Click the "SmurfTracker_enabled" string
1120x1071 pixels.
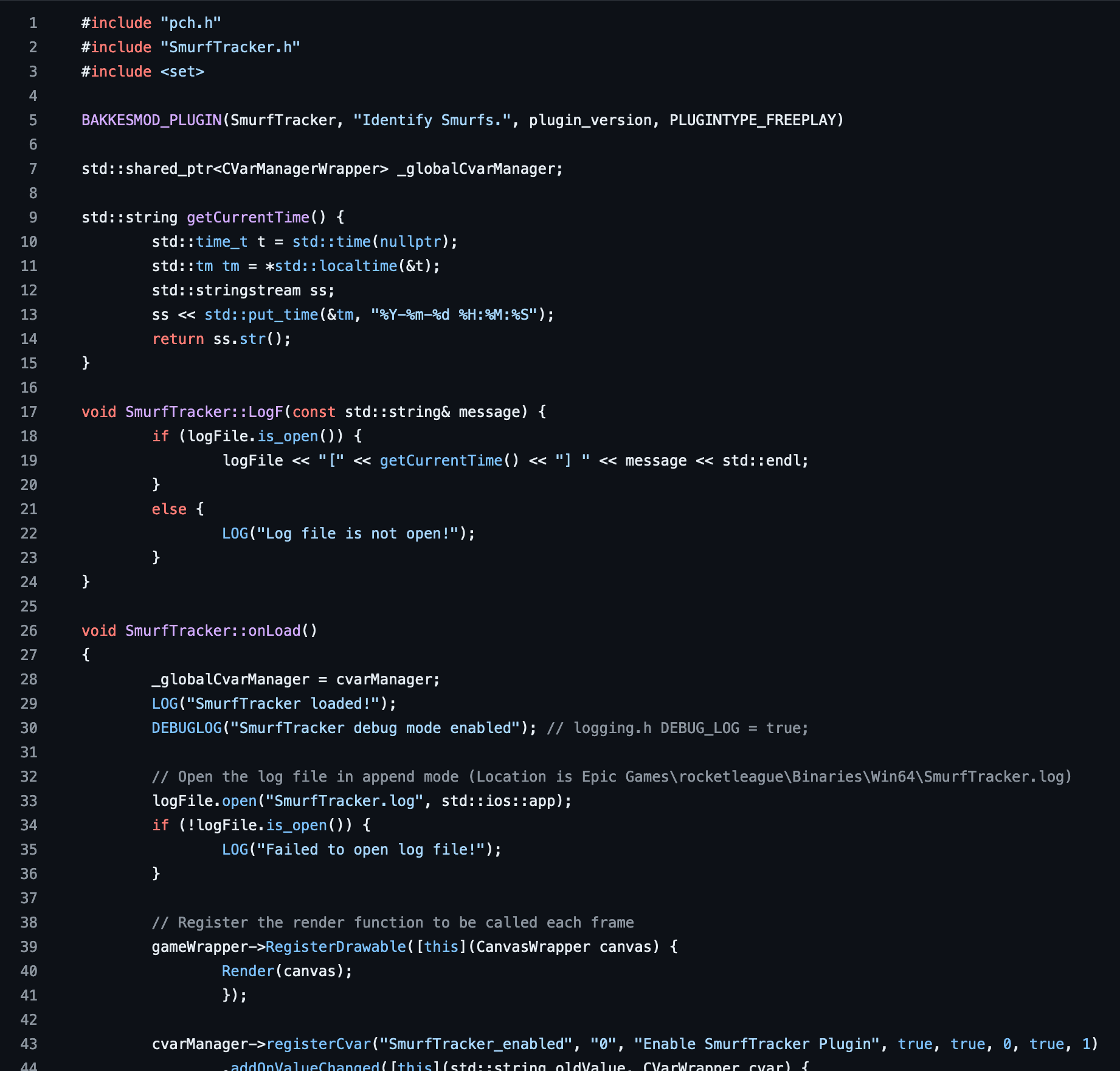click(x=476, y=1044)
